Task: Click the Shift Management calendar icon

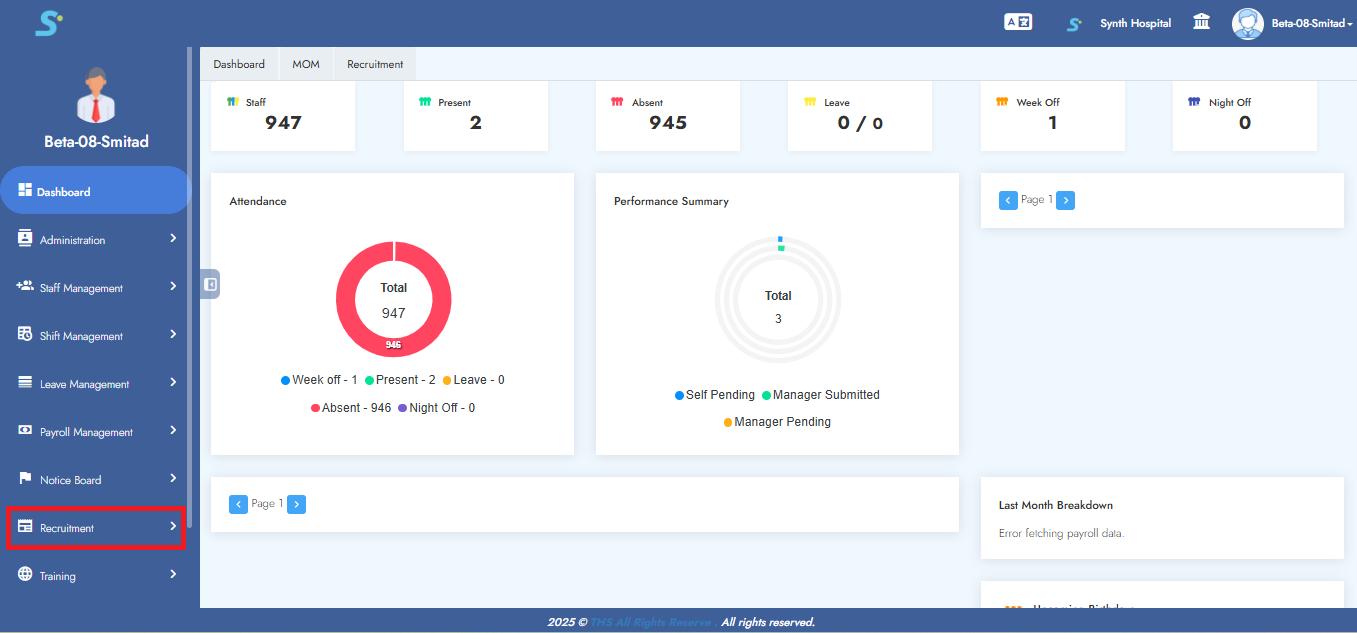Action: 25,335
